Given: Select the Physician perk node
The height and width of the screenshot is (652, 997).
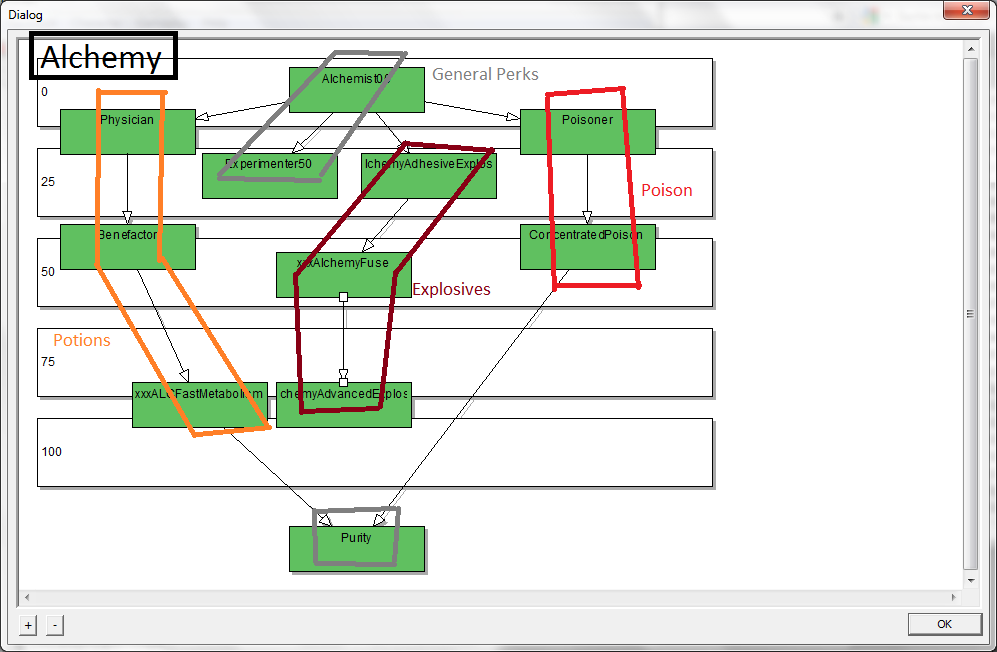Looking at the screenshot, I should coord(127,132).
